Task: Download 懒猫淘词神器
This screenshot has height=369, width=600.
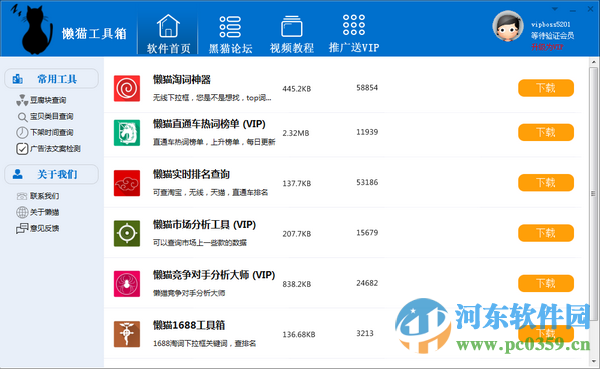Action: tap(546, 88)
